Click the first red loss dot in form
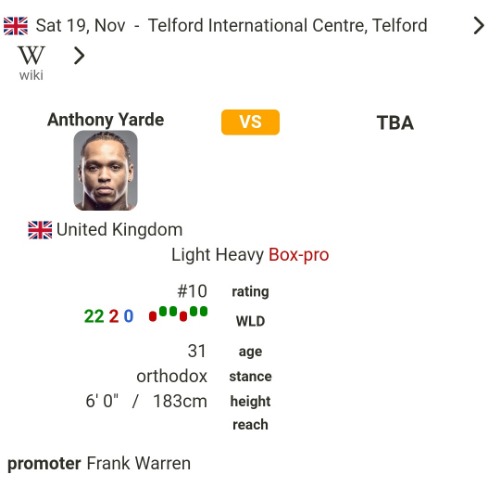 click(x=153, y=316)
